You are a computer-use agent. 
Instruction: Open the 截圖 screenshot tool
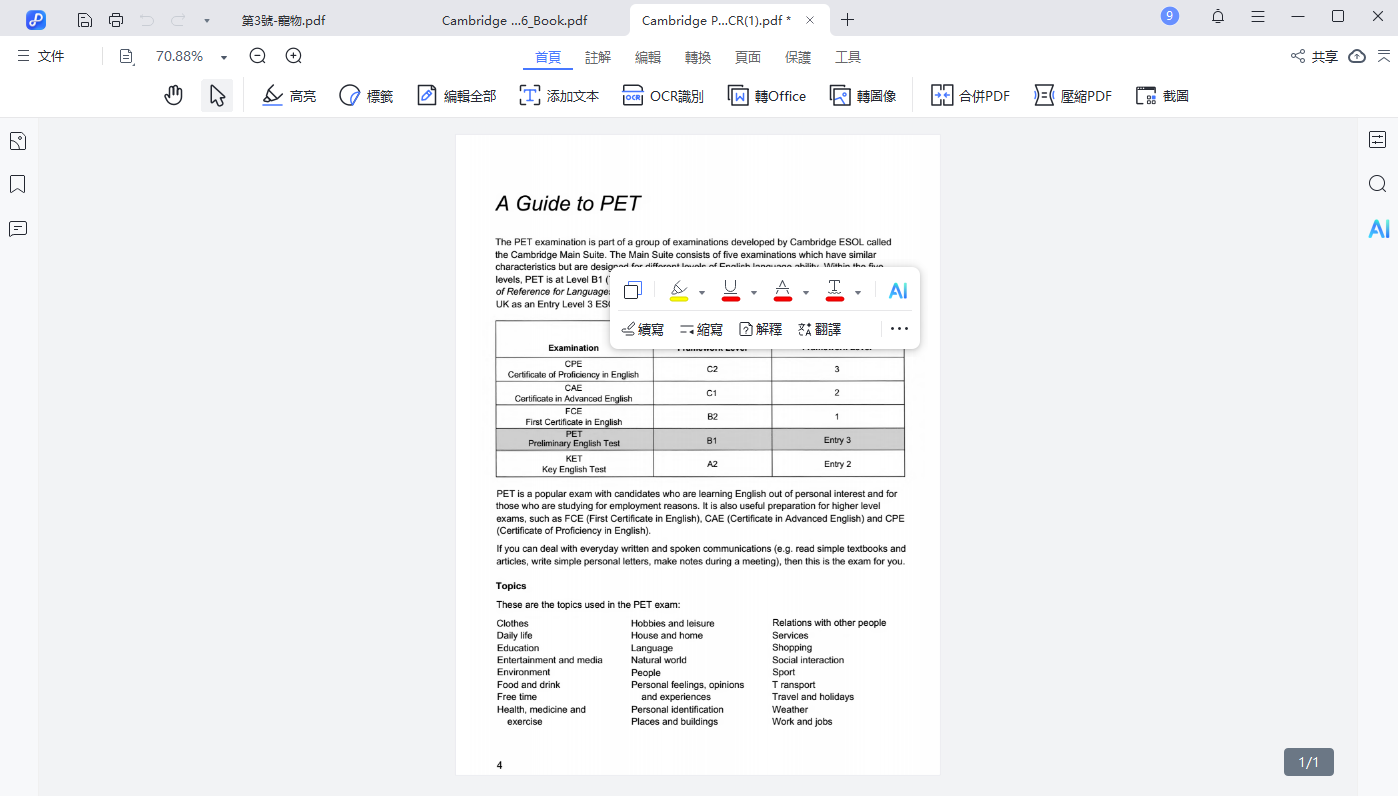click(x=1161, y=95)
